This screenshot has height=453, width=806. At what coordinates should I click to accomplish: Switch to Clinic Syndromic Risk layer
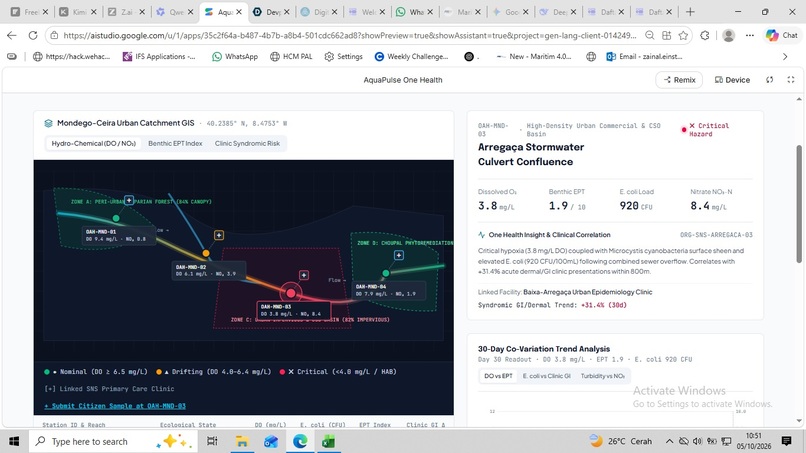click(247, 143)
